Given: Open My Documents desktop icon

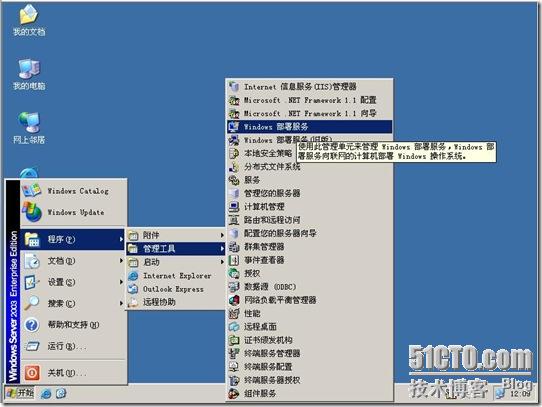Looking at the screenshot, I should pos(29,20).
